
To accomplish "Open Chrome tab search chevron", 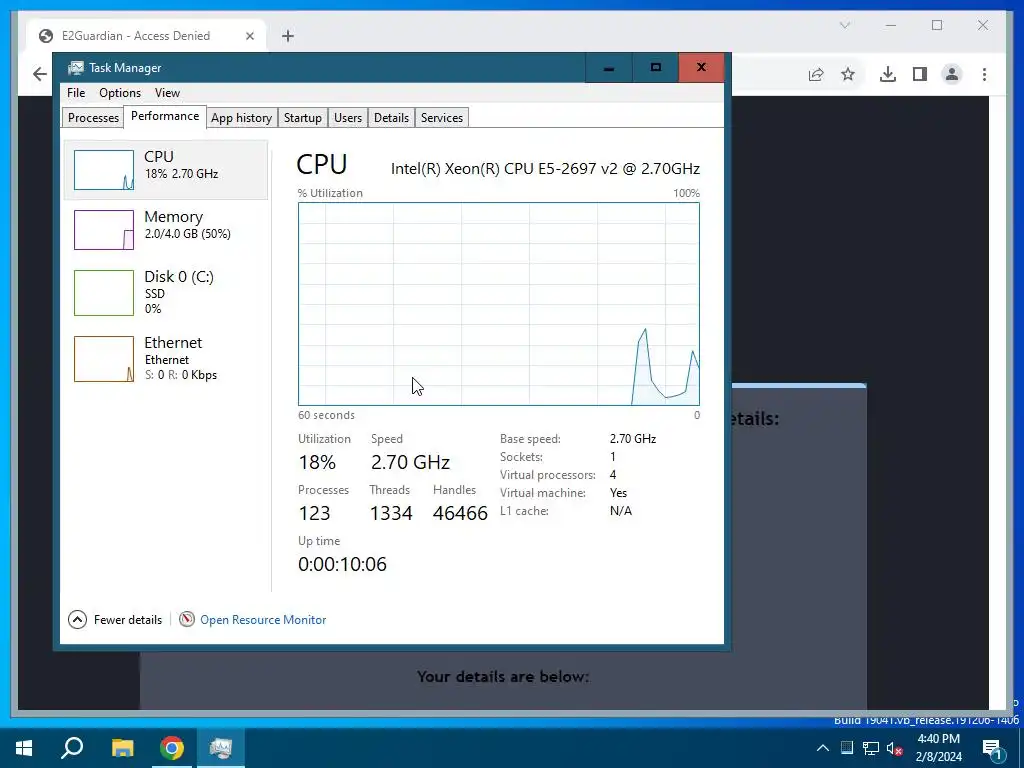I will 845,25.
